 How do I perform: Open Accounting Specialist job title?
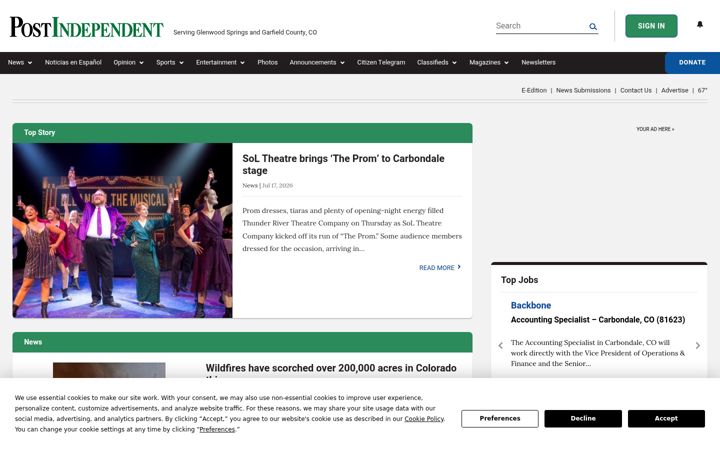tap(598, 320)
